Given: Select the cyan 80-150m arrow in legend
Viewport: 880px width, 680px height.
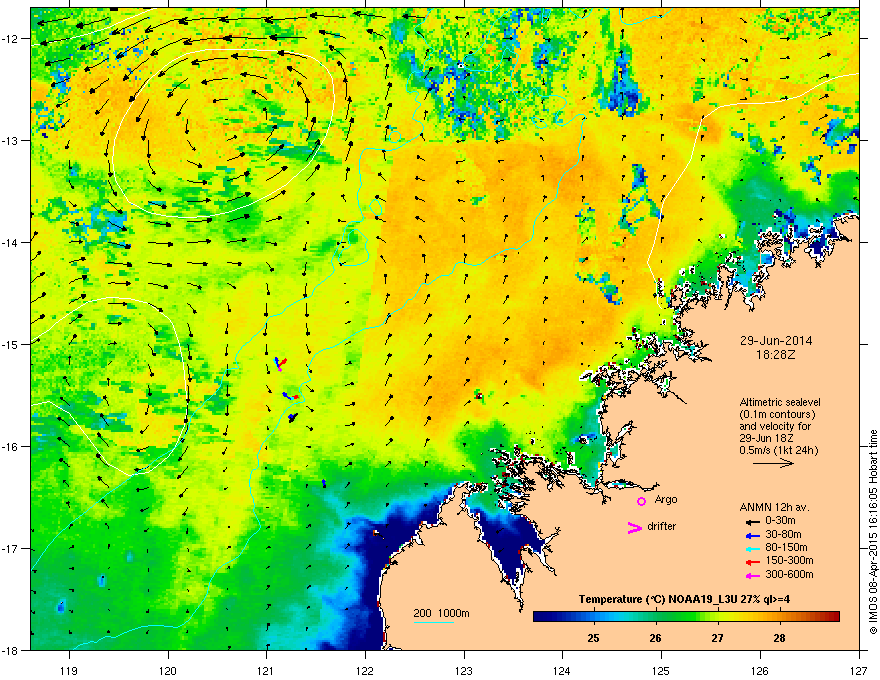Looking at the screenshot, I should [753, 548].
